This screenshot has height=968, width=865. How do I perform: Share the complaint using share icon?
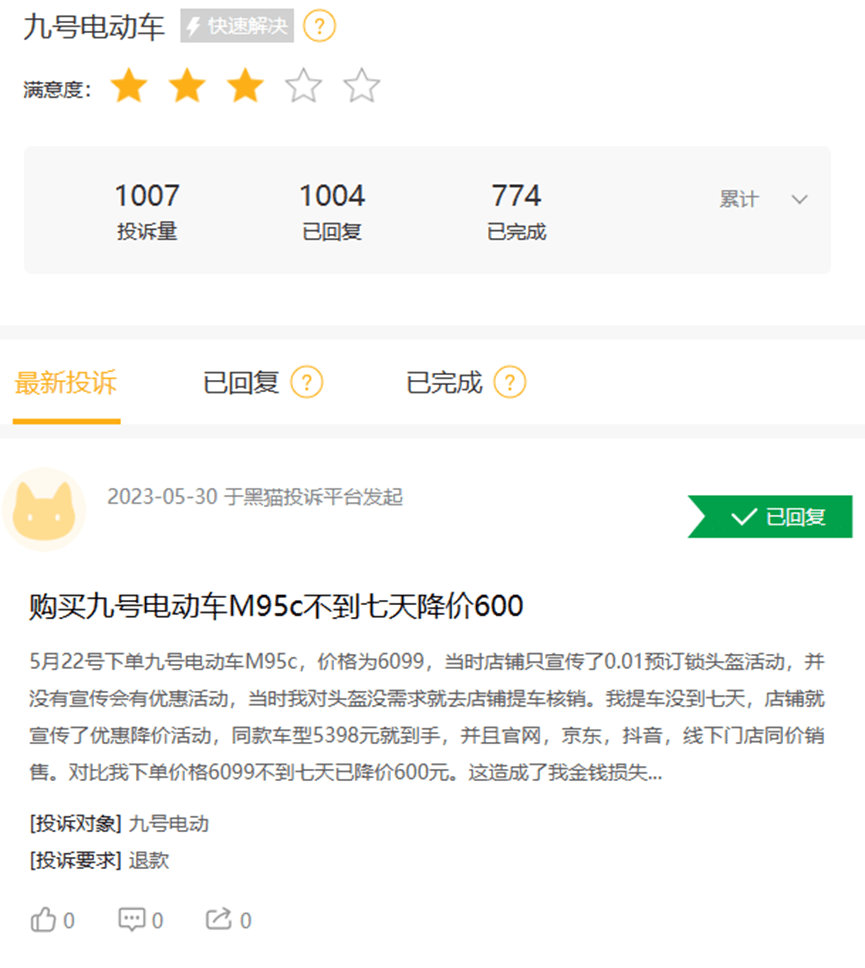pos(219,919)
